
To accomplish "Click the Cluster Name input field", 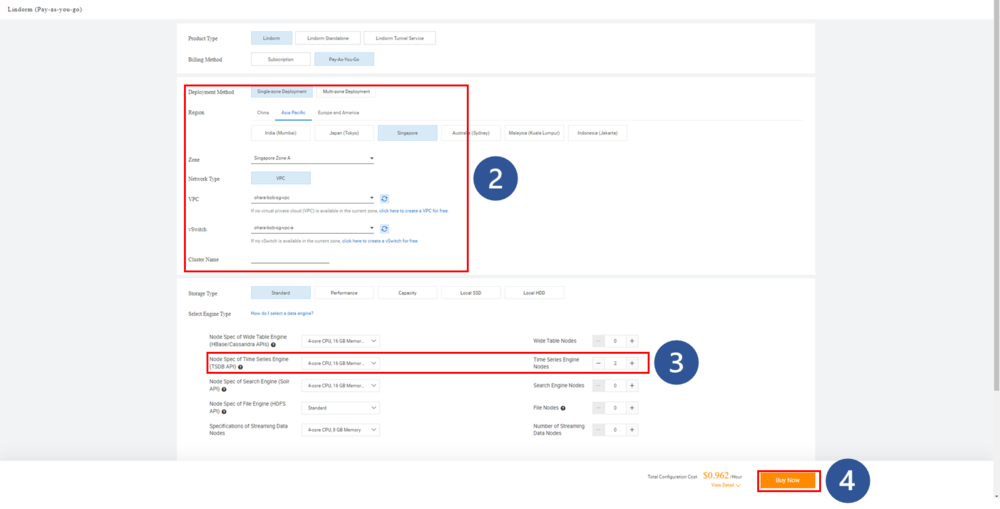I will pos(290,258).
